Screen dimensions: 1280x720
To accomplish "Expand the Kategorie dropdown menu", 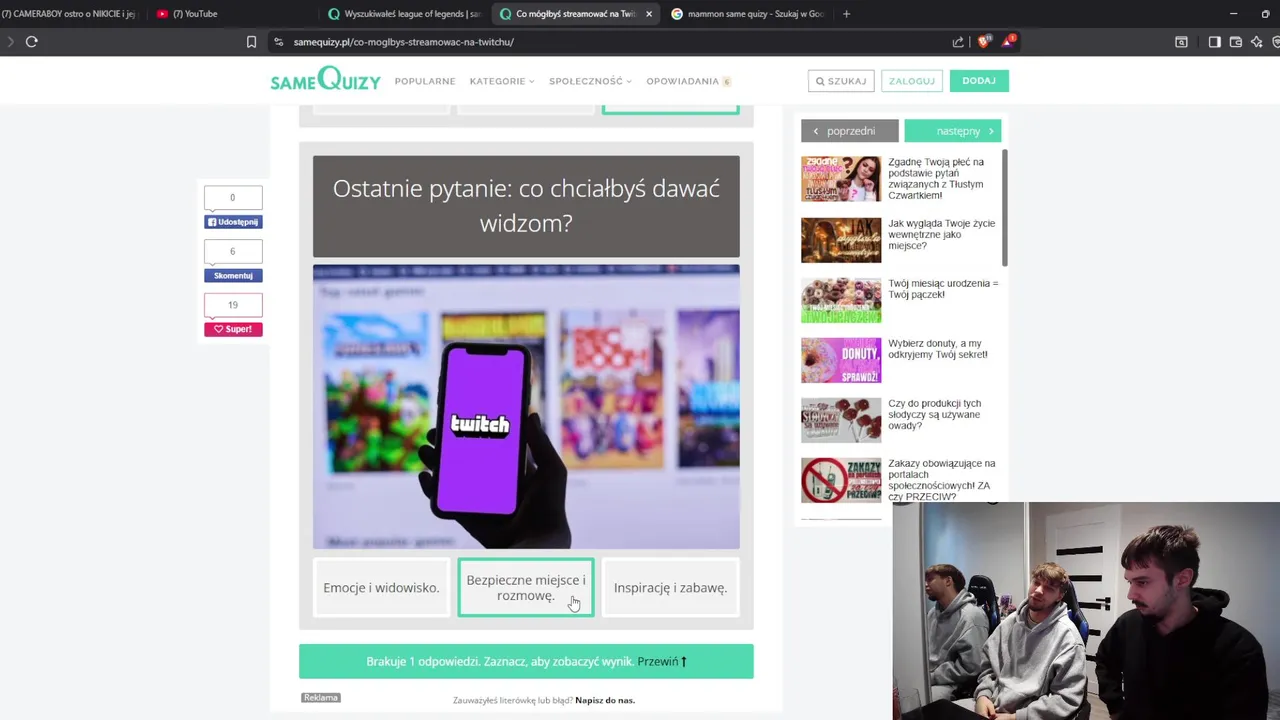I will [x=502, y=81].
